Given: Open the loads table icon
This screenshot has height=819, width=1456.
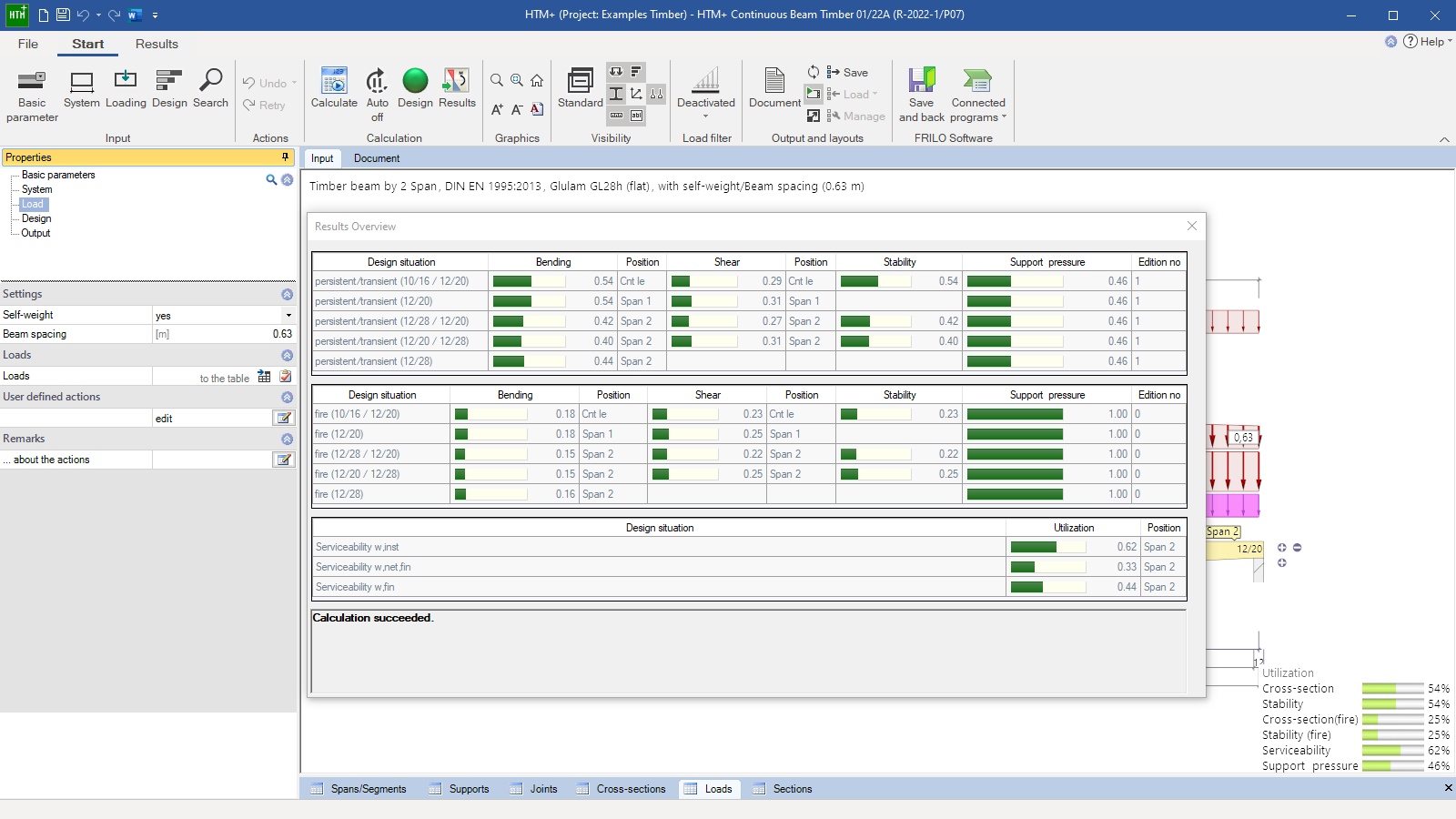Looking at the screenshot, I should click(264, 376).
